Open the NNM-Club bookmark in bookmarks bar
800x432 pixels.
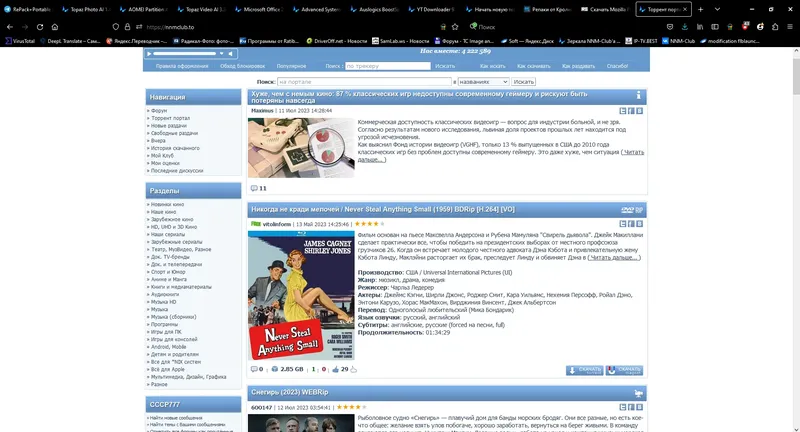(678, 41)
